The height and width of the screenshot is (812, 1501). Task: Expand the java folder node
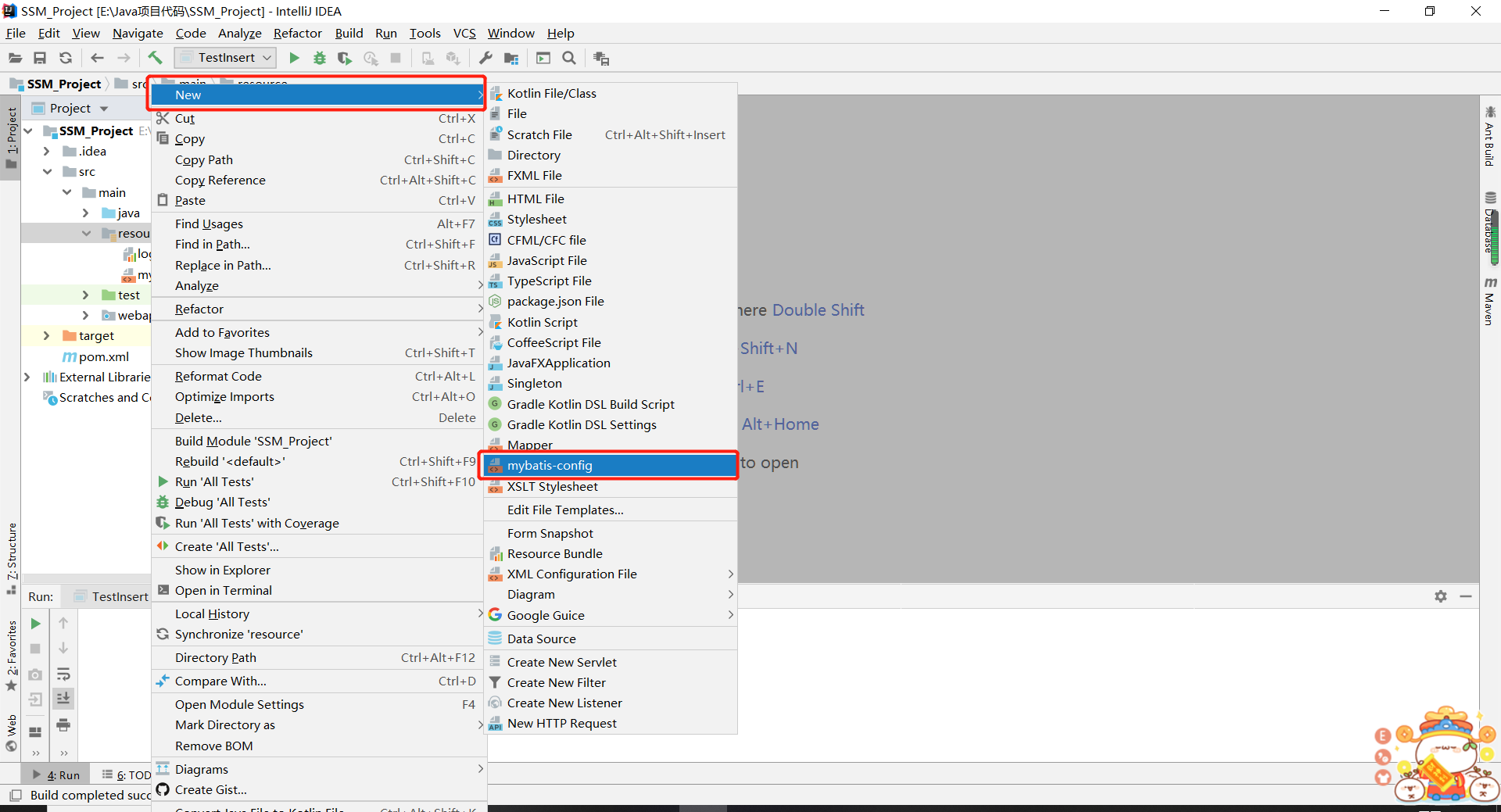pos(86,213)
